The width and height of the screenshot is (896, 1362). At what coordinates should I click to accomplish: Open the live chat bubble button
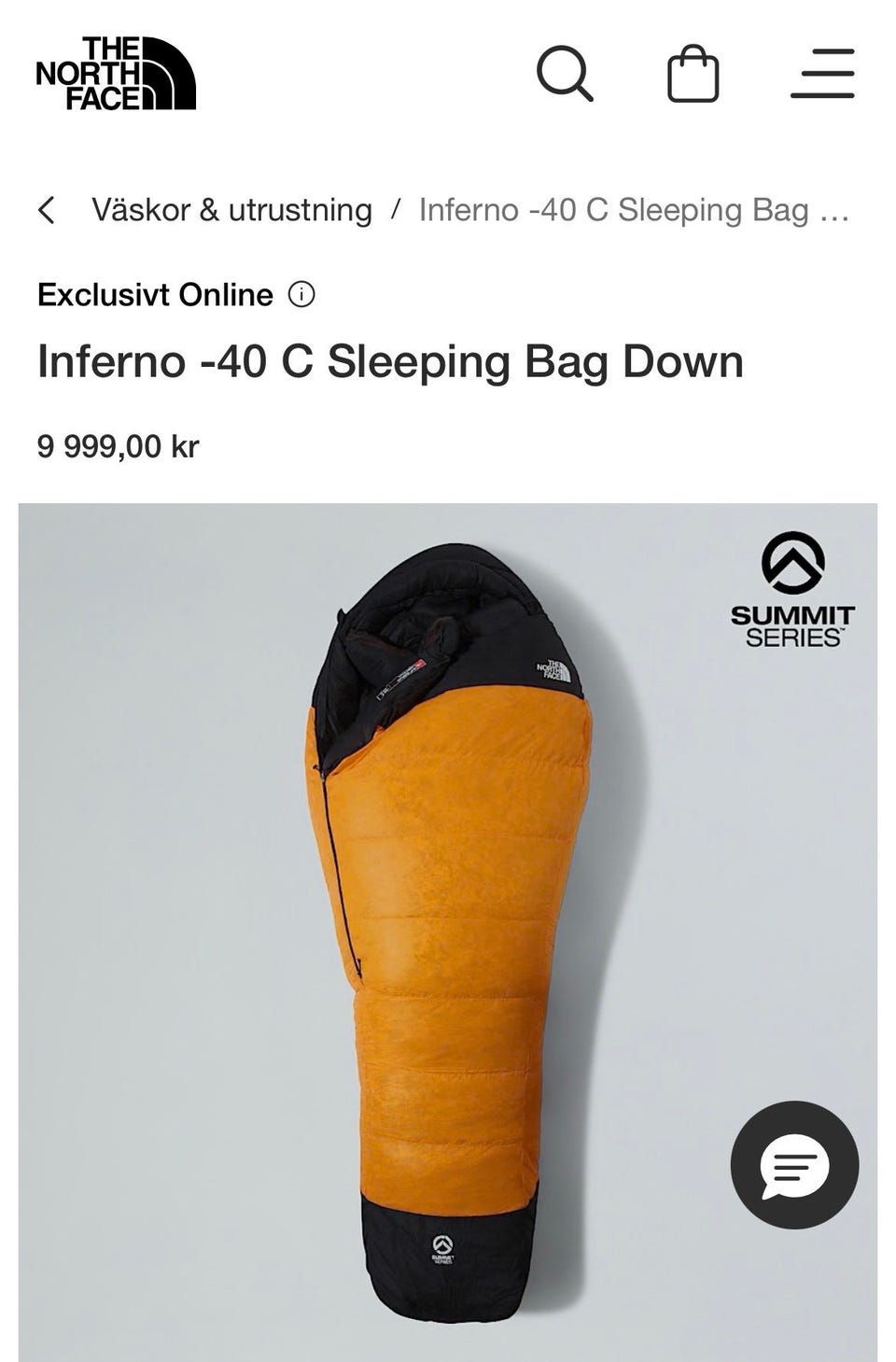(x=794, y=1165)
